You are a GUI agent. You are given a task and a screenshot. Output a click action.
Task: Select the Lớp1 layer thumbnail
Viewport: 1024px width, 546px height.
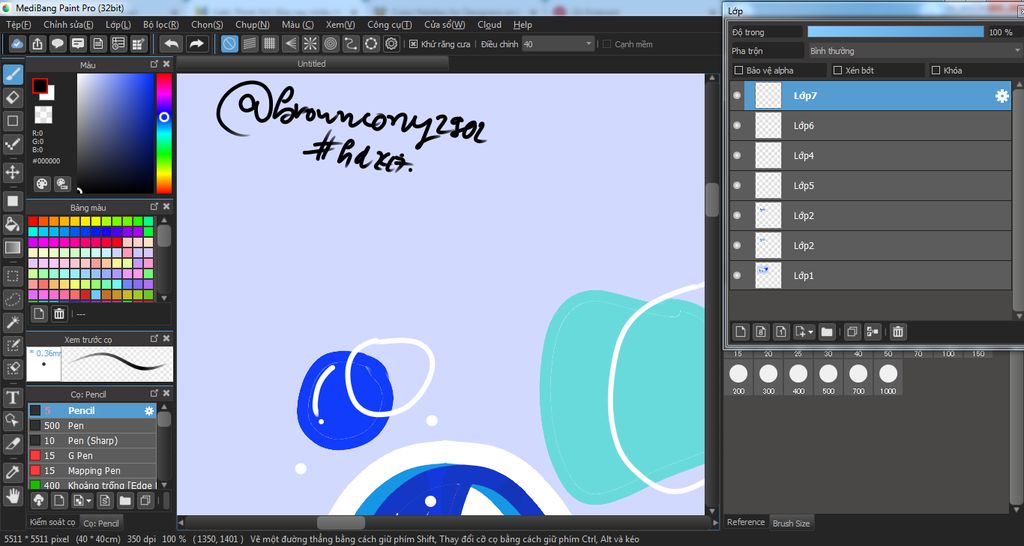click(x=768, y=276)
